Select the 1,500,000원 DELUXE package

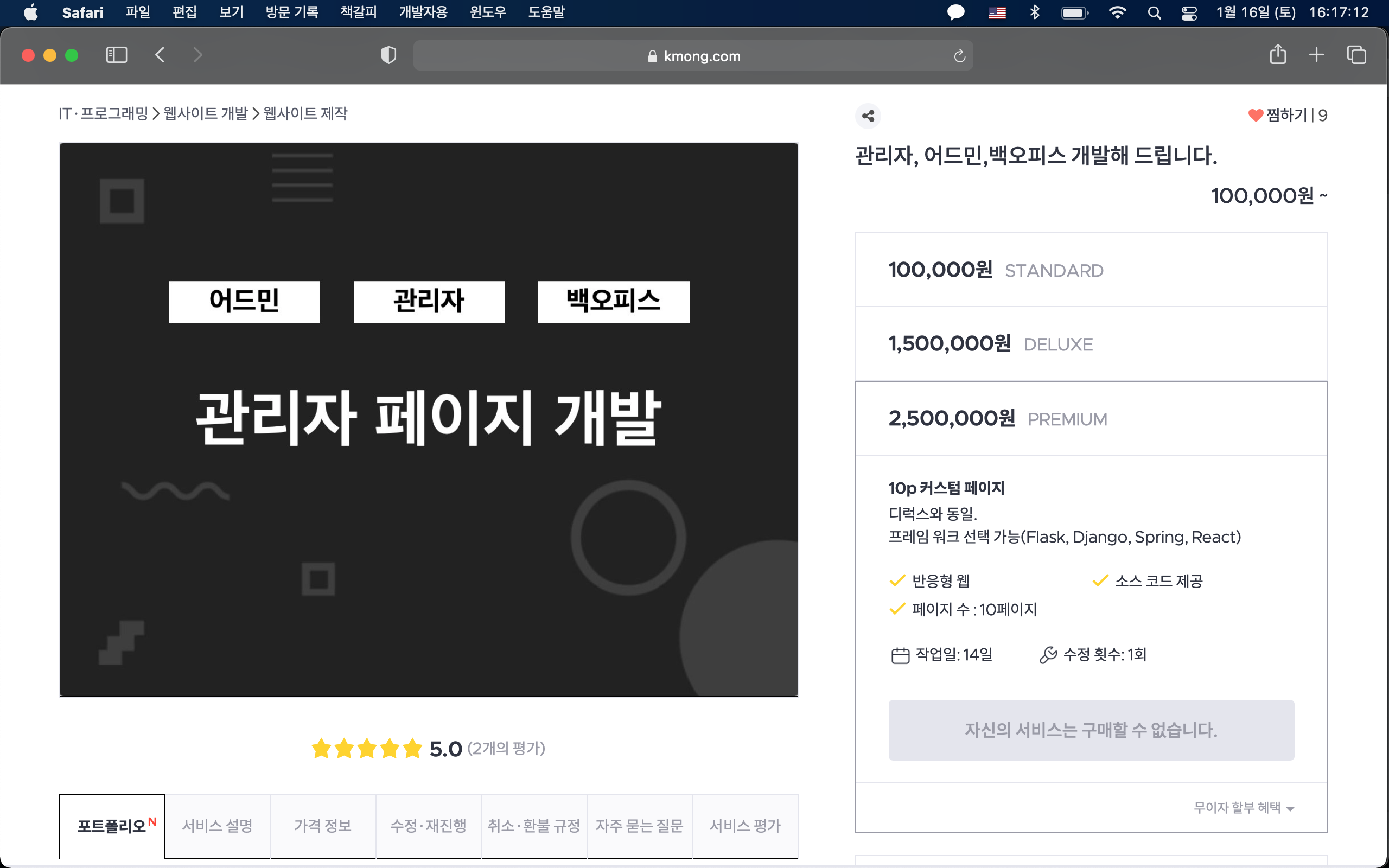(1091, 344)
